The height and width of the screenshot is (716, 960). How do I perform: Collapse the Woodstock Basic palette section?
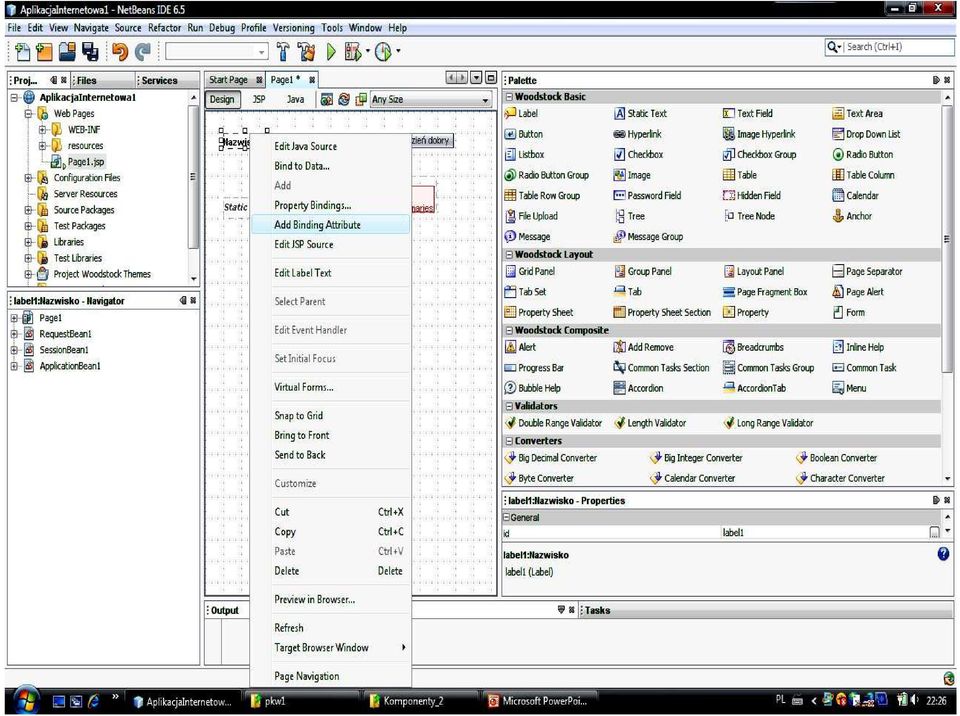click(509, 97)
